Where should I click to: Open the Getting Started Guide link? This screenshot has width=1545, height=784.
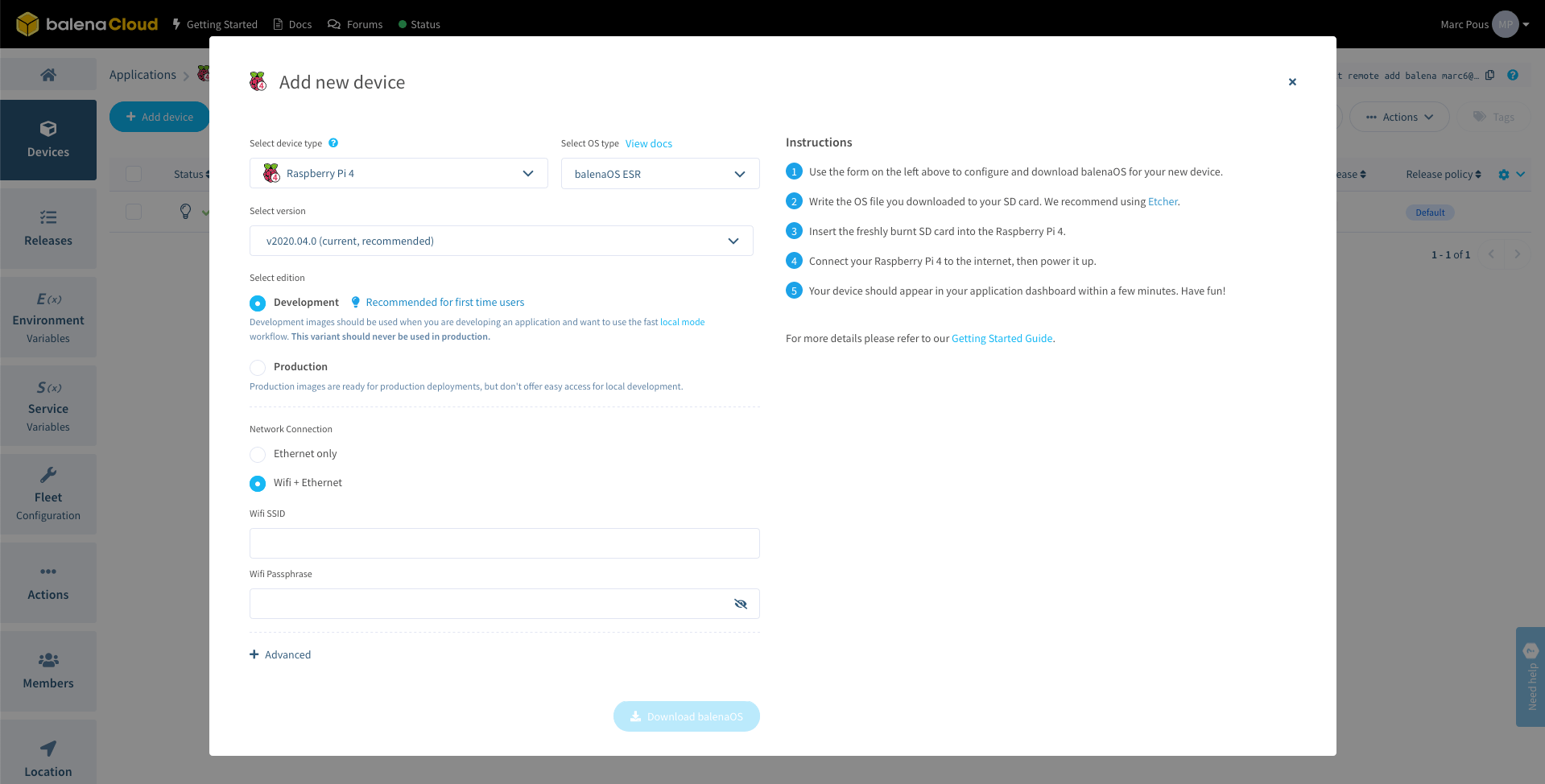tap(1001, 338)
